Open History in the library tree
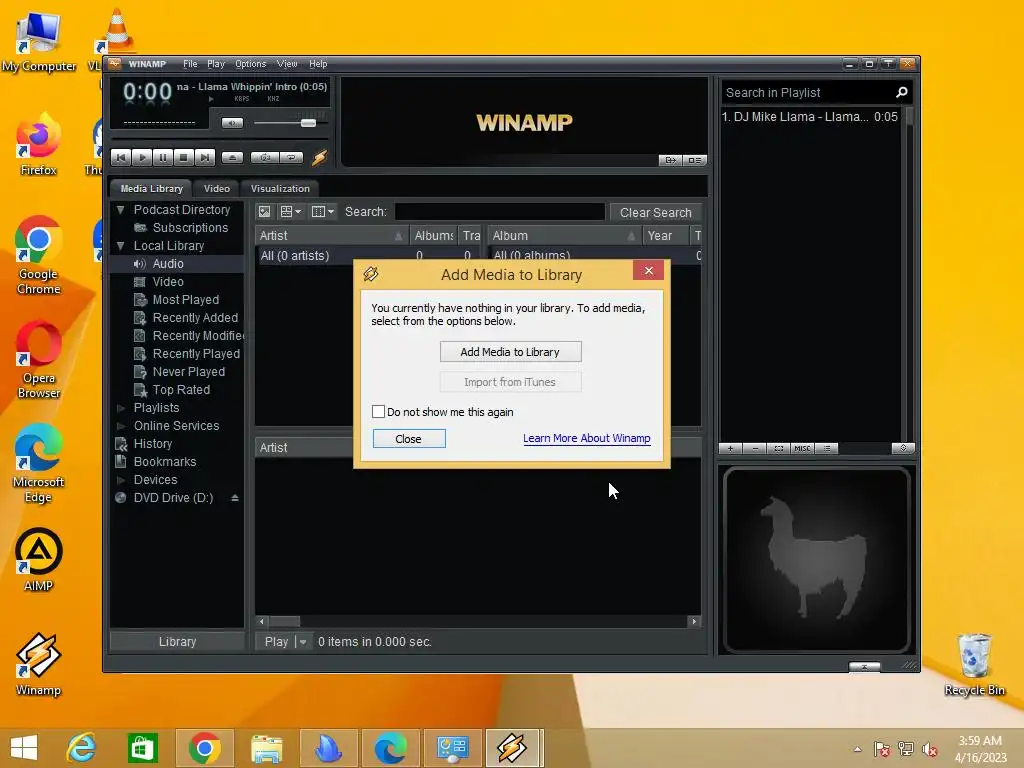The image size is (1024, 768). click(x=153, y=444)
